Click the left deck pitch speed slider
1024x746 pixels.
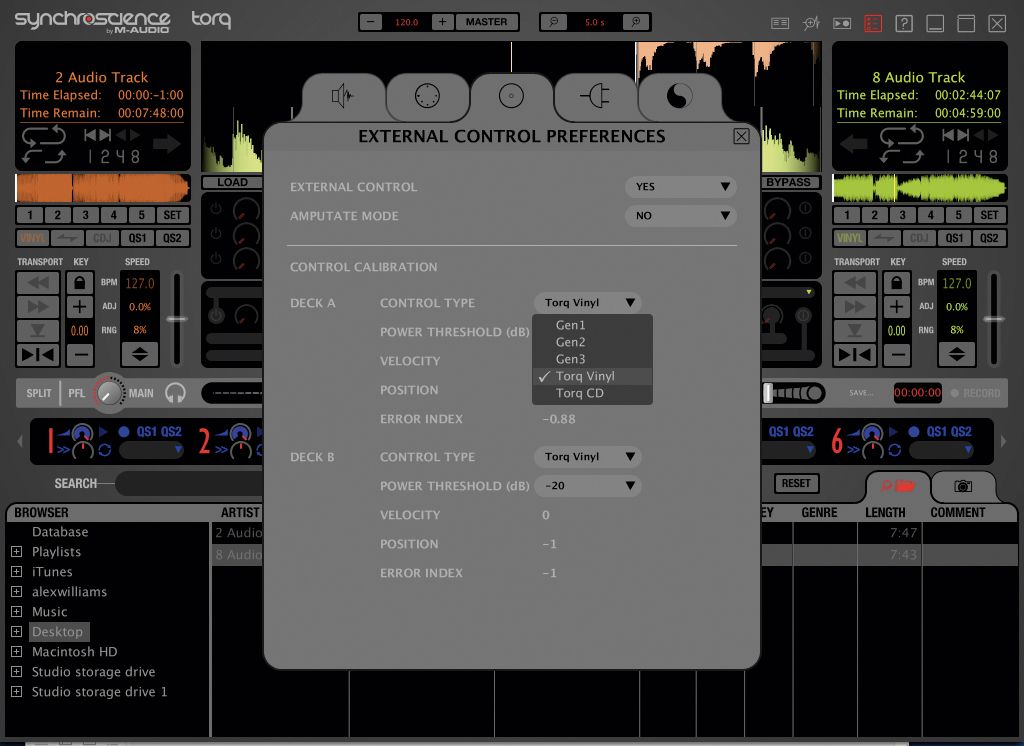click(176, 319)
